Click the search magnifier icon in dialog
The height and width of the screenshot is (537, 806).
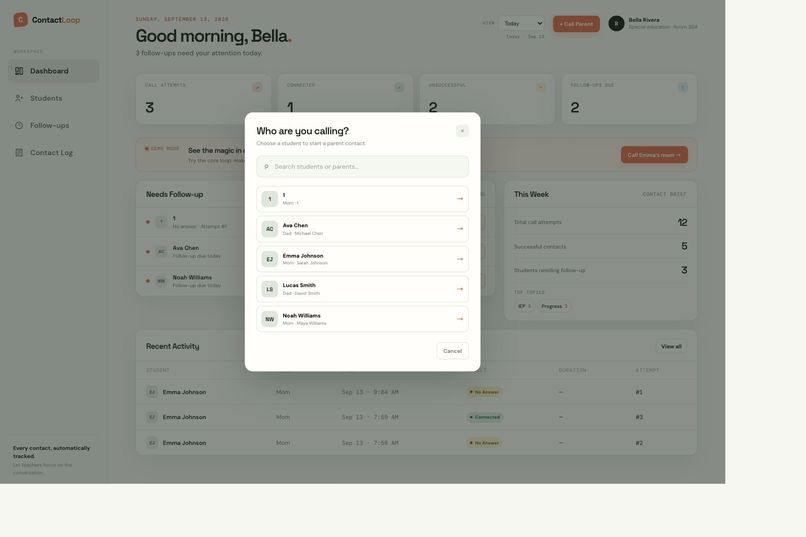266,166
